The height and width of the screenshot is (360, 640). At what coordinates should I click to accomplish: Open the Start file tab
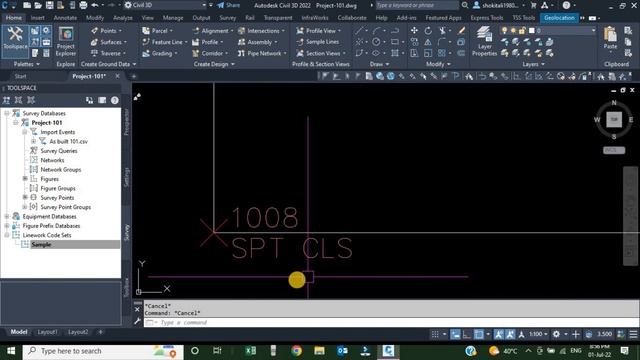(20, 76)
